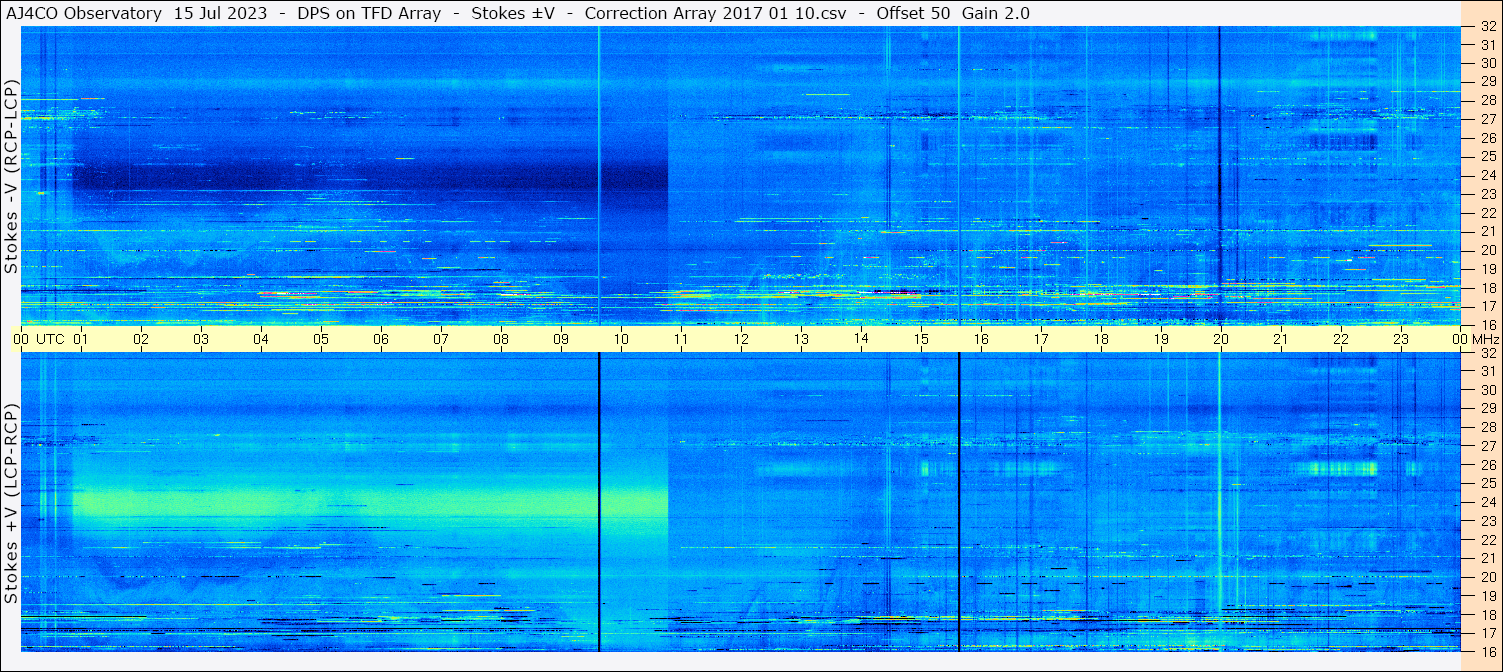This screenshot has width=1503, height=672.
Task: Click the 11 hour mark on the time axis
Action: [x=681, y=339]
